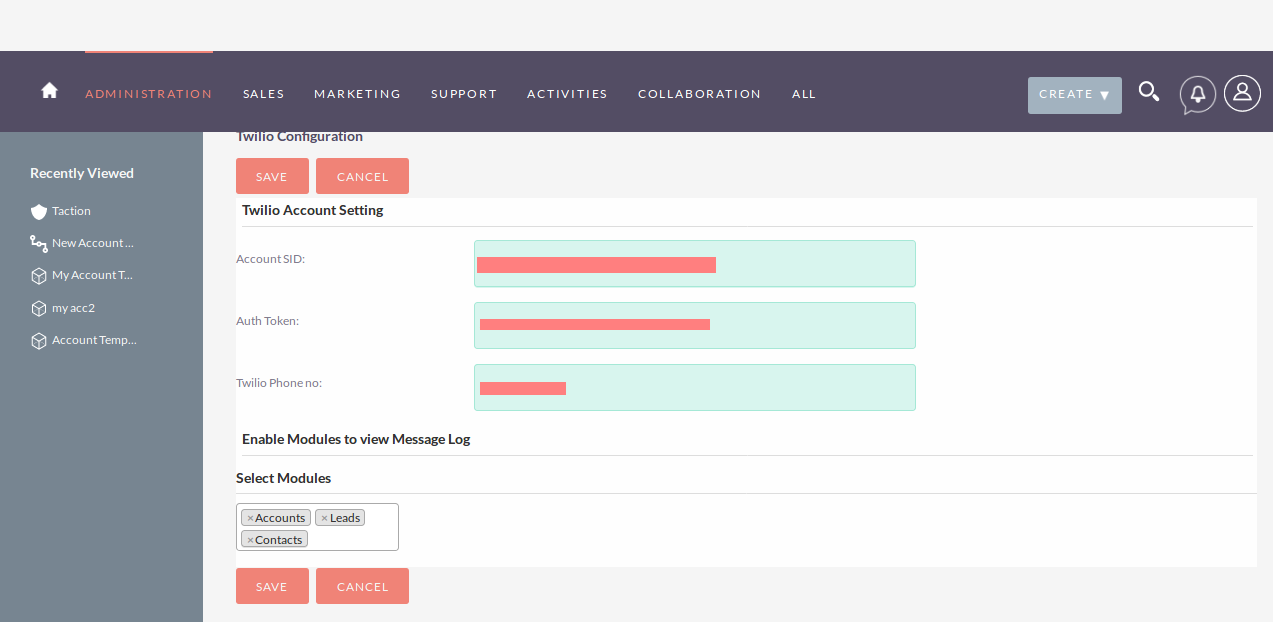Click the Account SID input field

pos(694,264)
